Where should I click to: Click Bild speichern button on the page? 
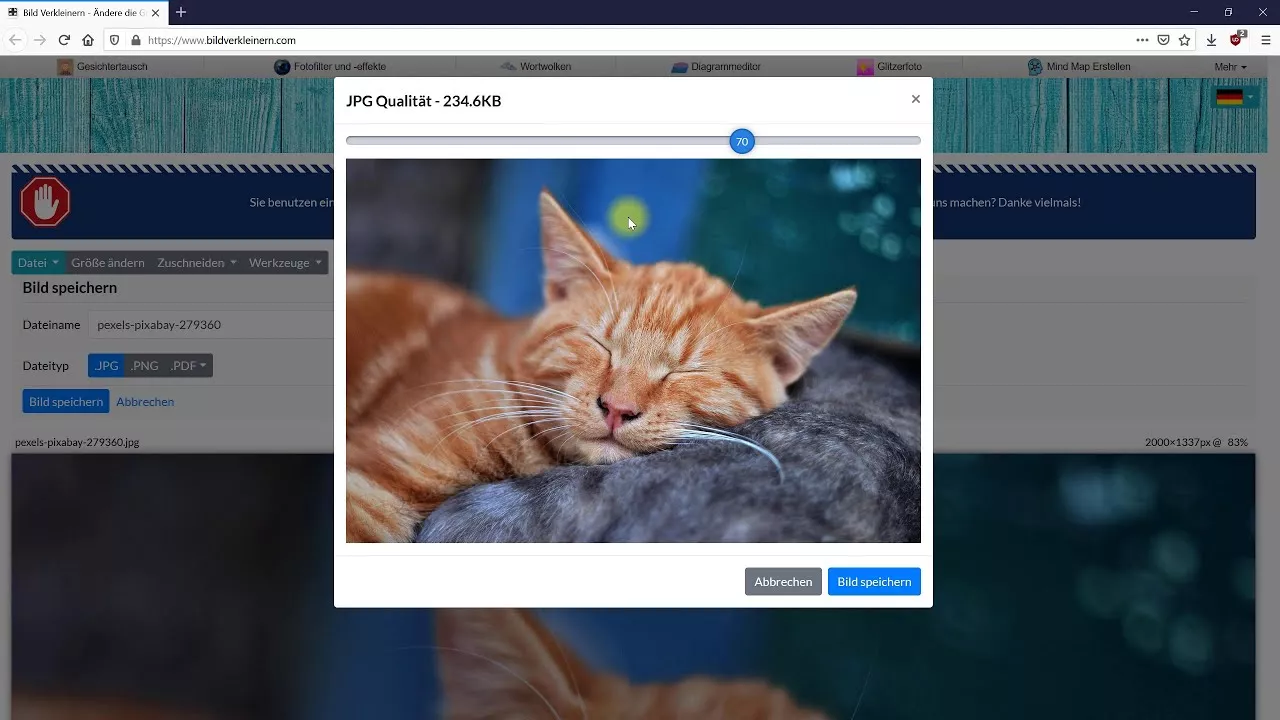coord(66,402)
